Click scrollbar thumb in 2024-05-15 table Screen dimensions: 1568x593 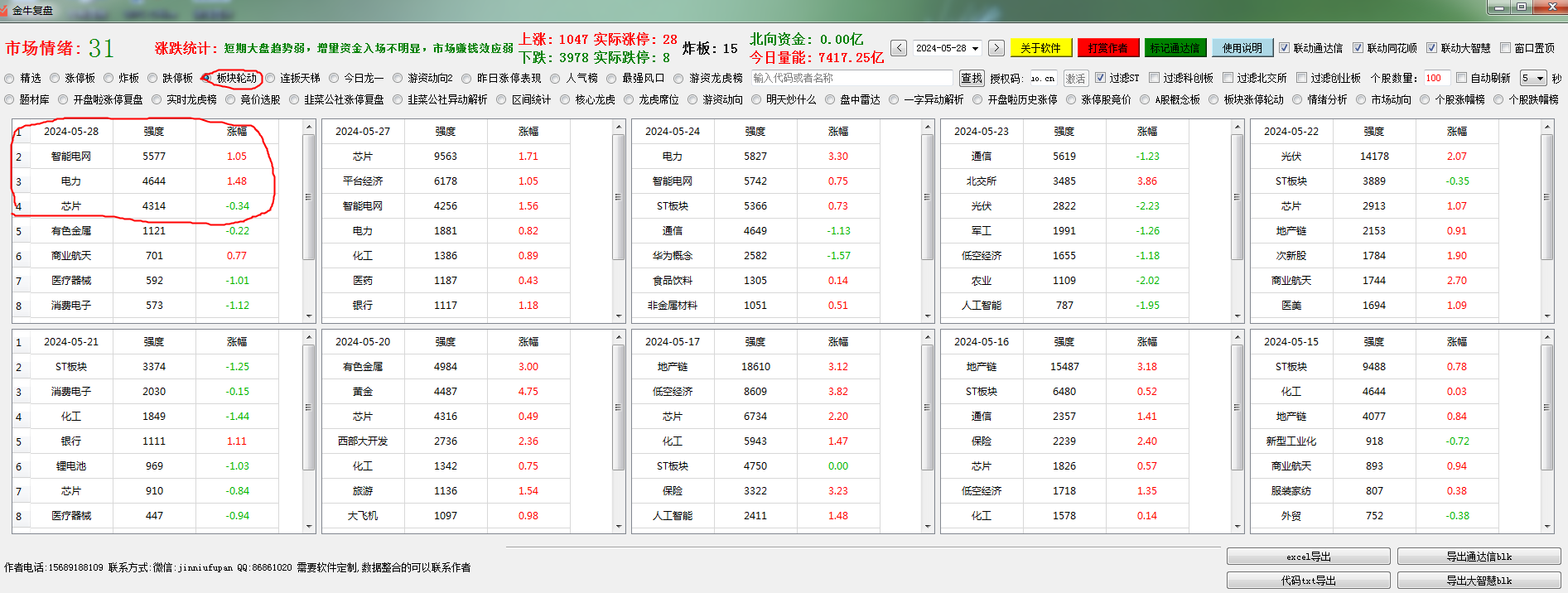click(x=1546, y=407)
